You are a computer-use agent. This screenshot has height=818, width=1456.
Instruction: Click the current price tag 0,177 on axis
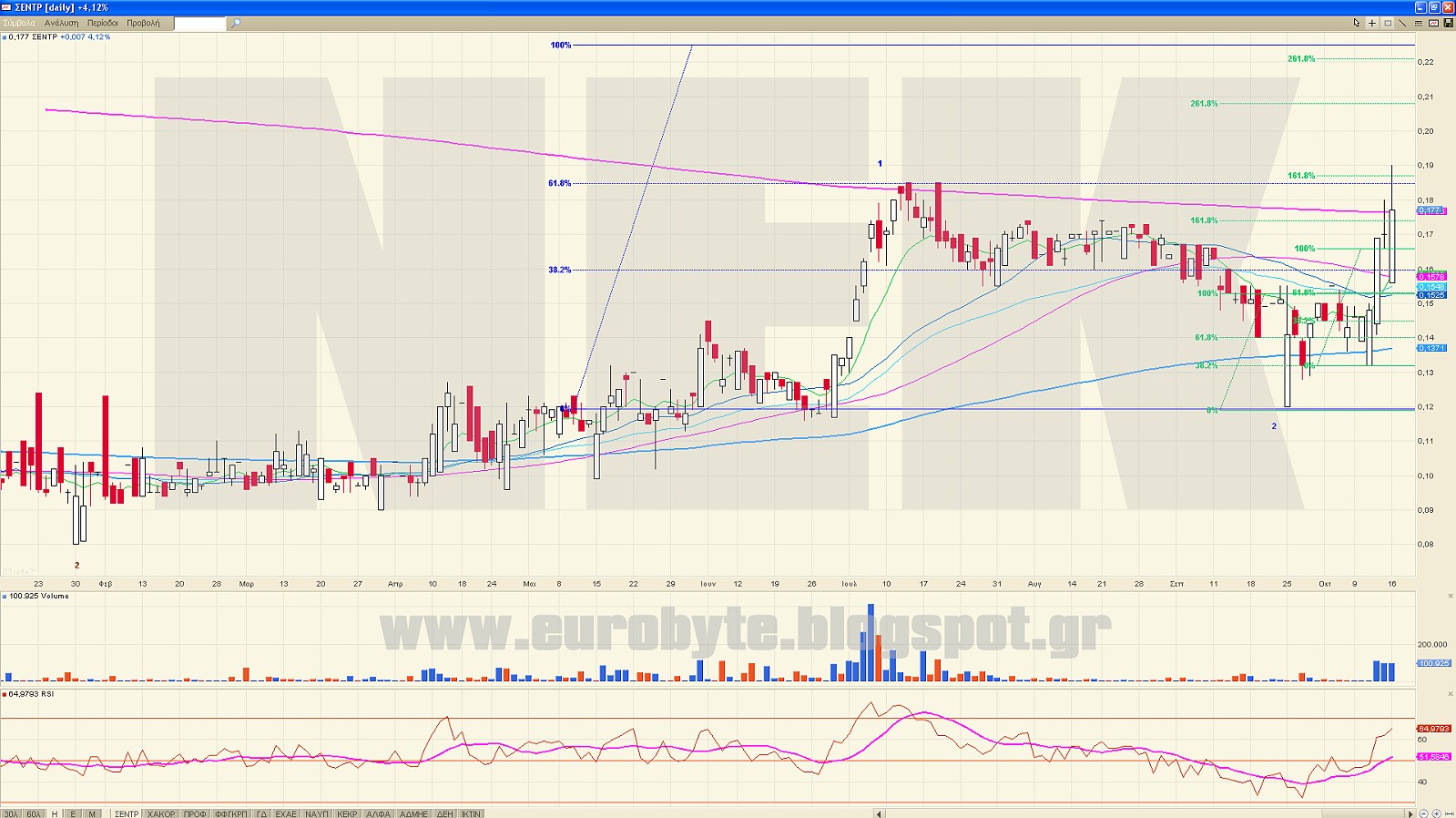(x=1431, y=210)
